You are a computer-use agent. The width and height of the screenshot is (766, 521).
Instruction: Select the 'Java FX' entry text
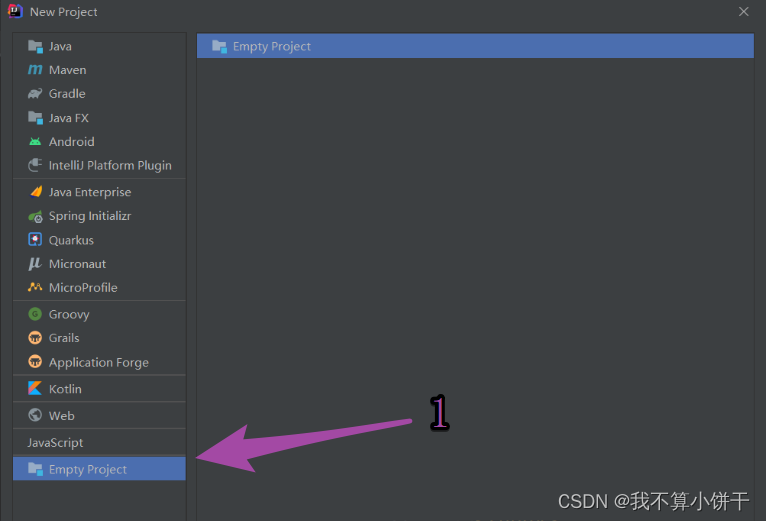tap(69, 118)
